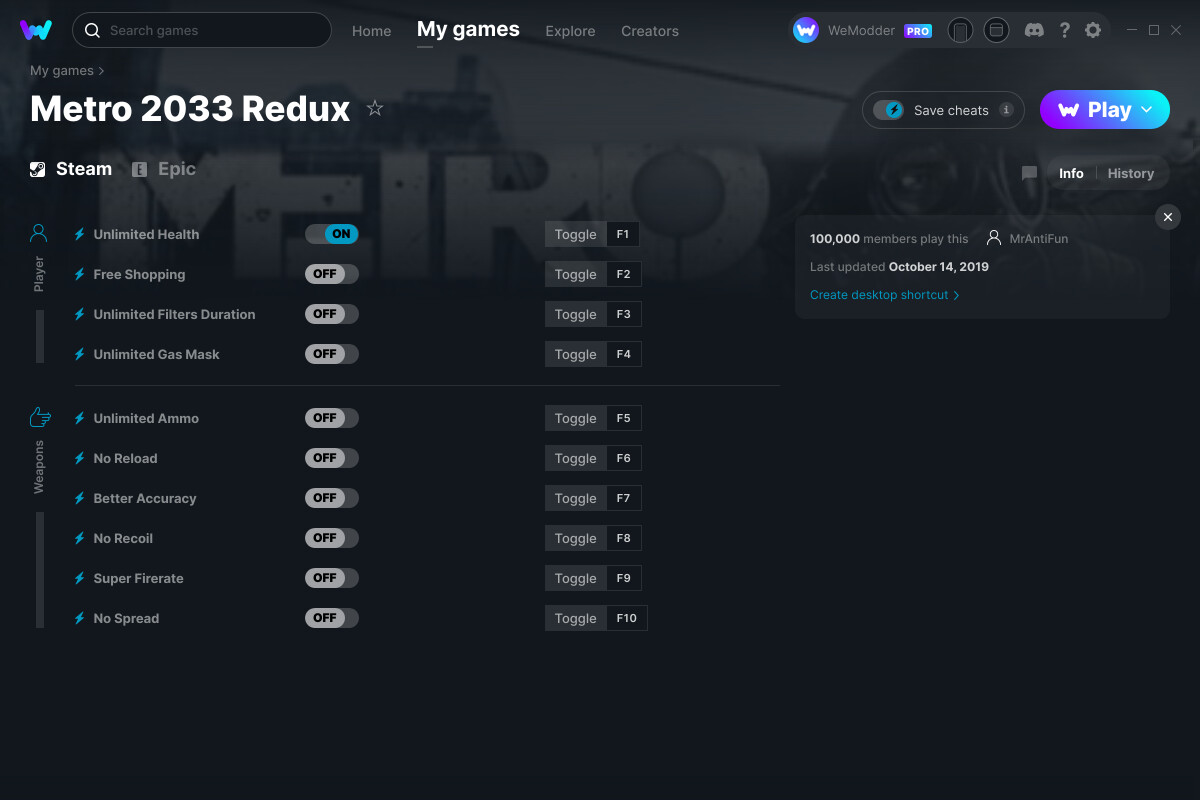
Task: Go to Home tab
Action: [372, 31]
